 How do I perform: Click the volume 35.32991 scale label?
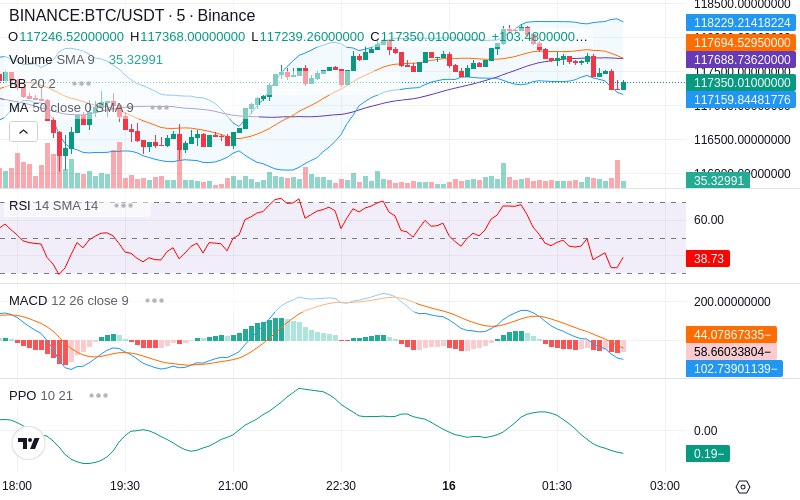coord(718,180)
